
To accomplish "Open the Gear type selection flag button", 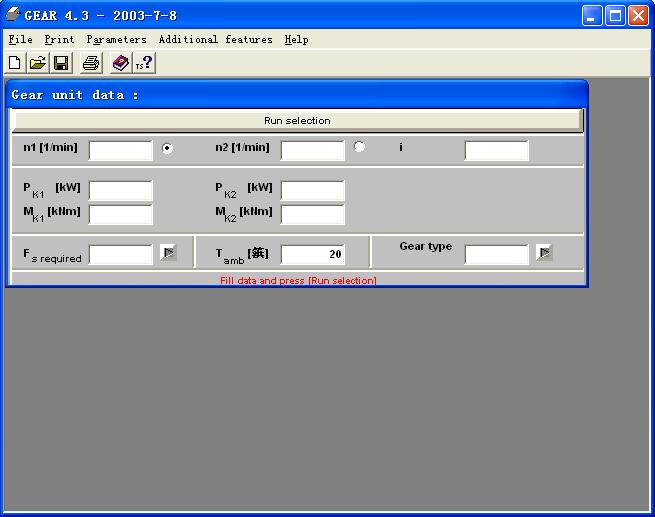I will [x=544, y=253].
